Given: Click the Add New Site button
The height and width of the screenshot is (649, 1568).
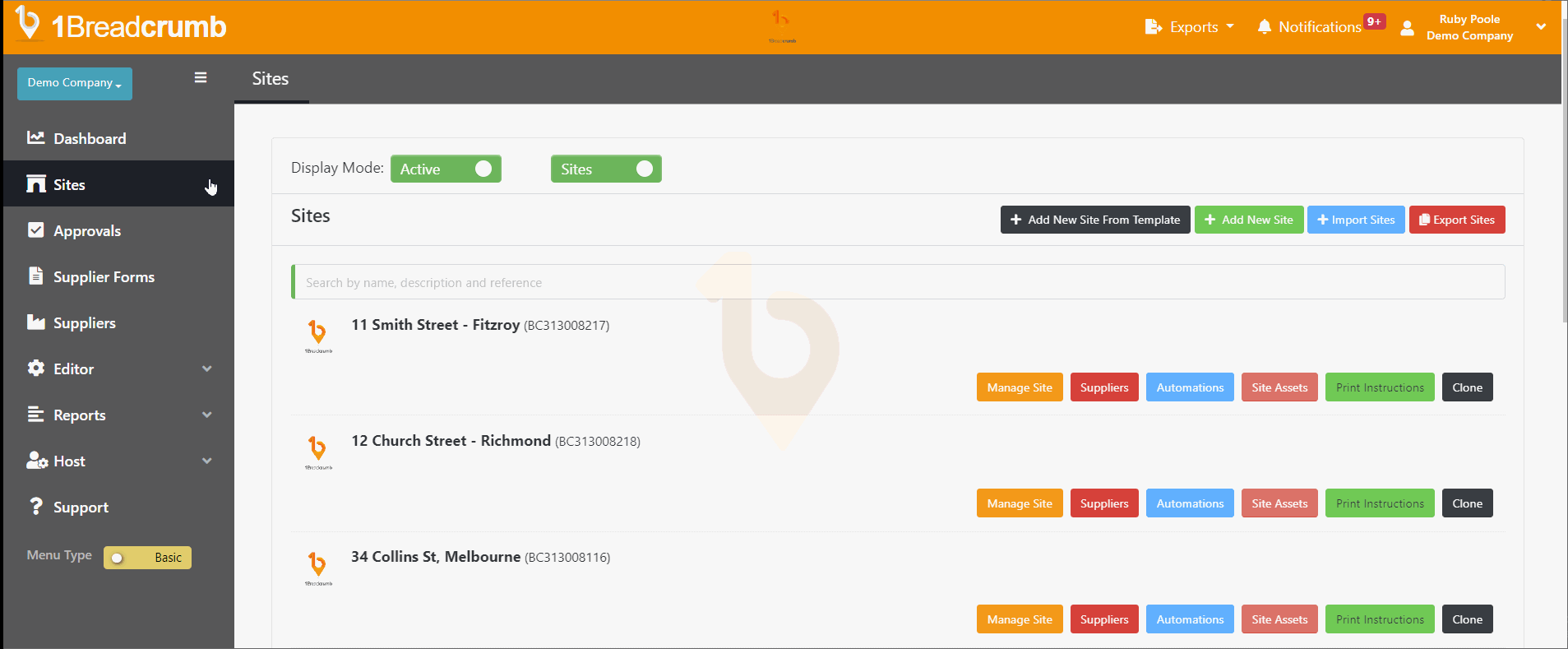Looking at the screenshot, I should click(1248, 220).
